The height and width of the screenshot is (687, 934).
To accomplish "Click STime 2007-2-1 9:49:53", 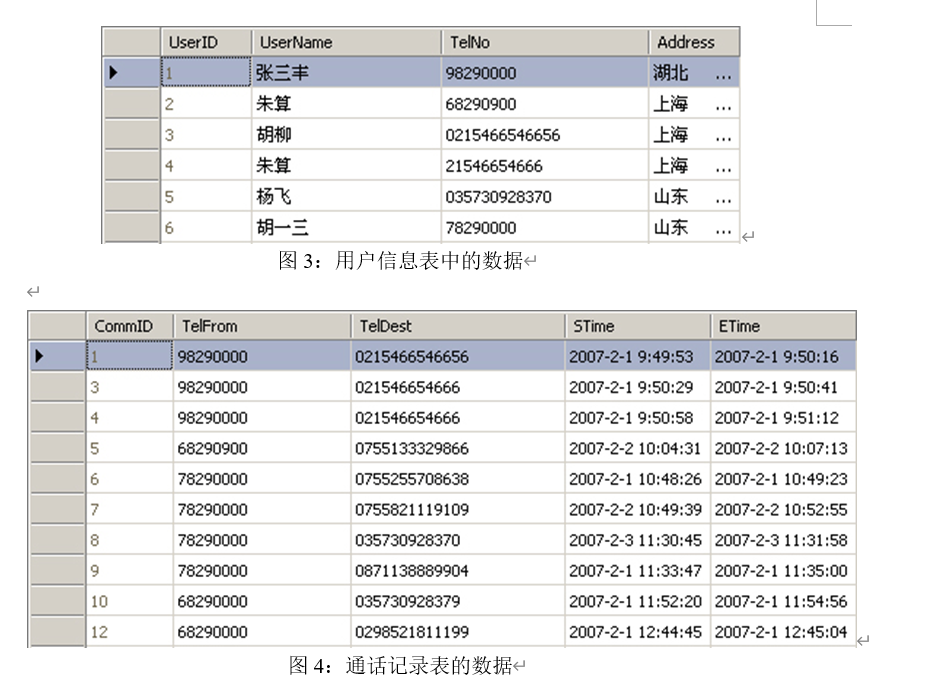I will pos(637,356).
